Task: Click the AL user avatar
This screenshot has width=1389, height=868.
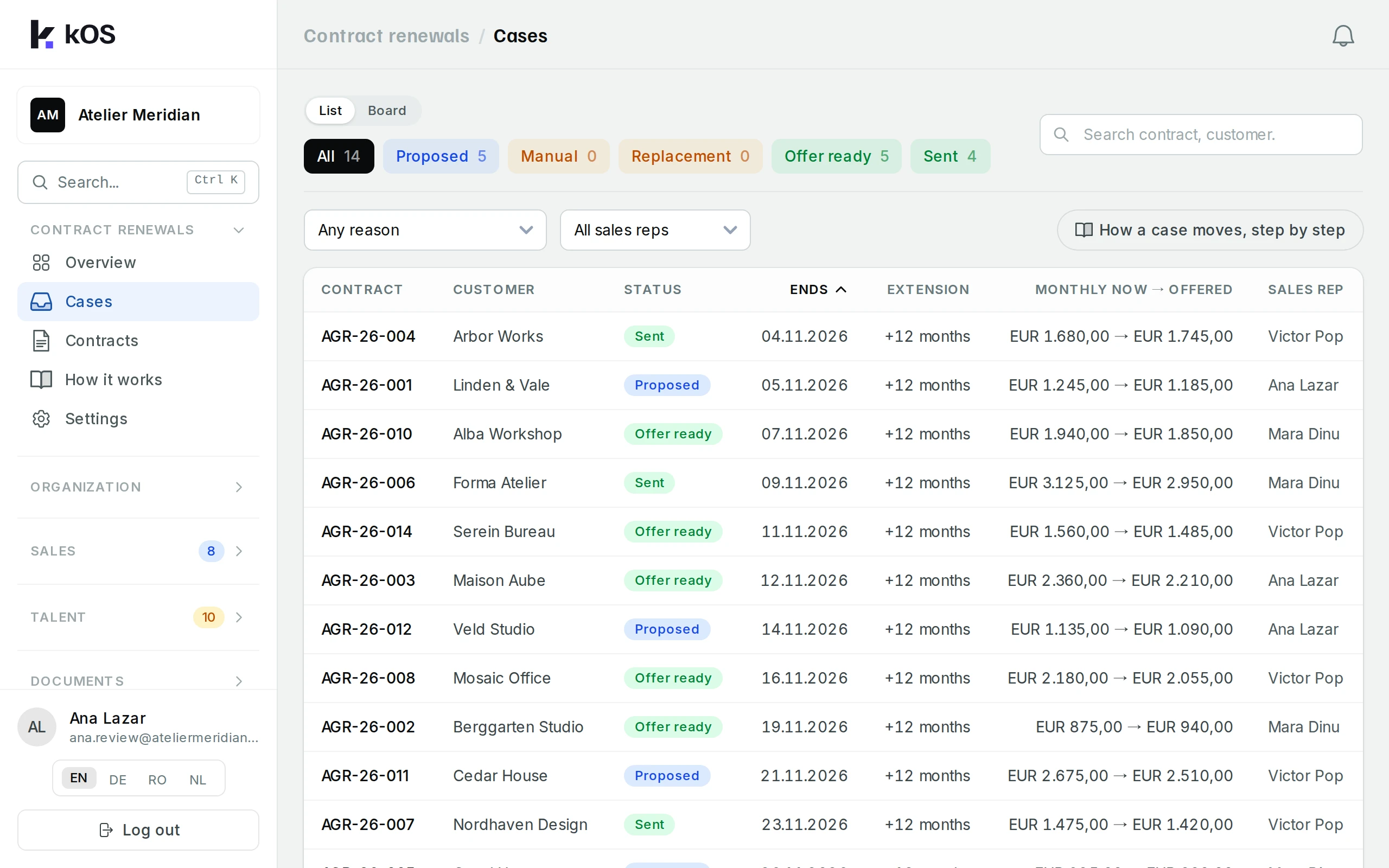Action: click(37, 727)
